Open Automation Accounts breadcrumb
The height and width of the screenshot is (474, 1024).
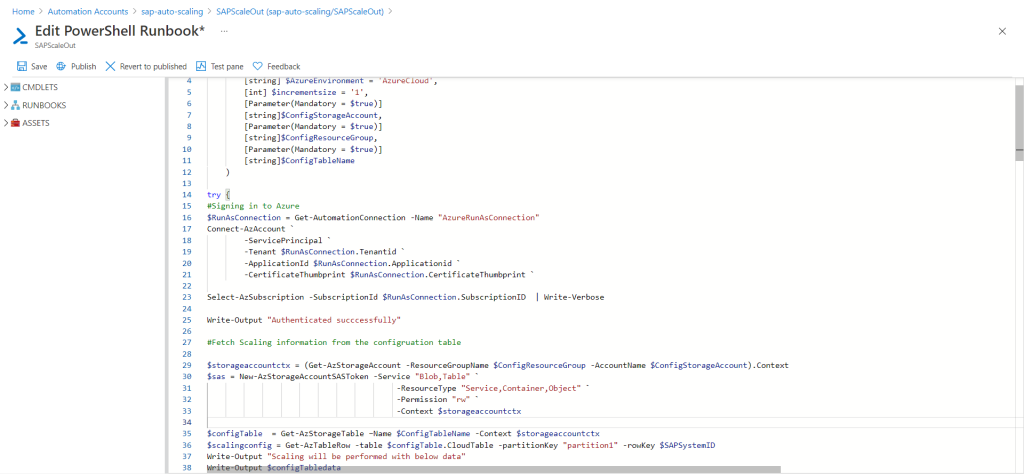88,12
